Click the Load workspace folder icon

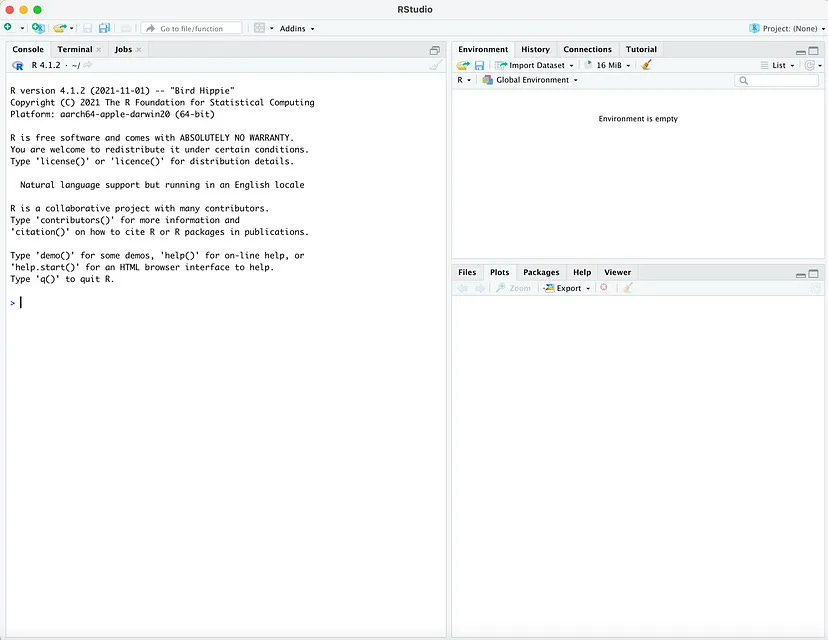pos(463,65)
